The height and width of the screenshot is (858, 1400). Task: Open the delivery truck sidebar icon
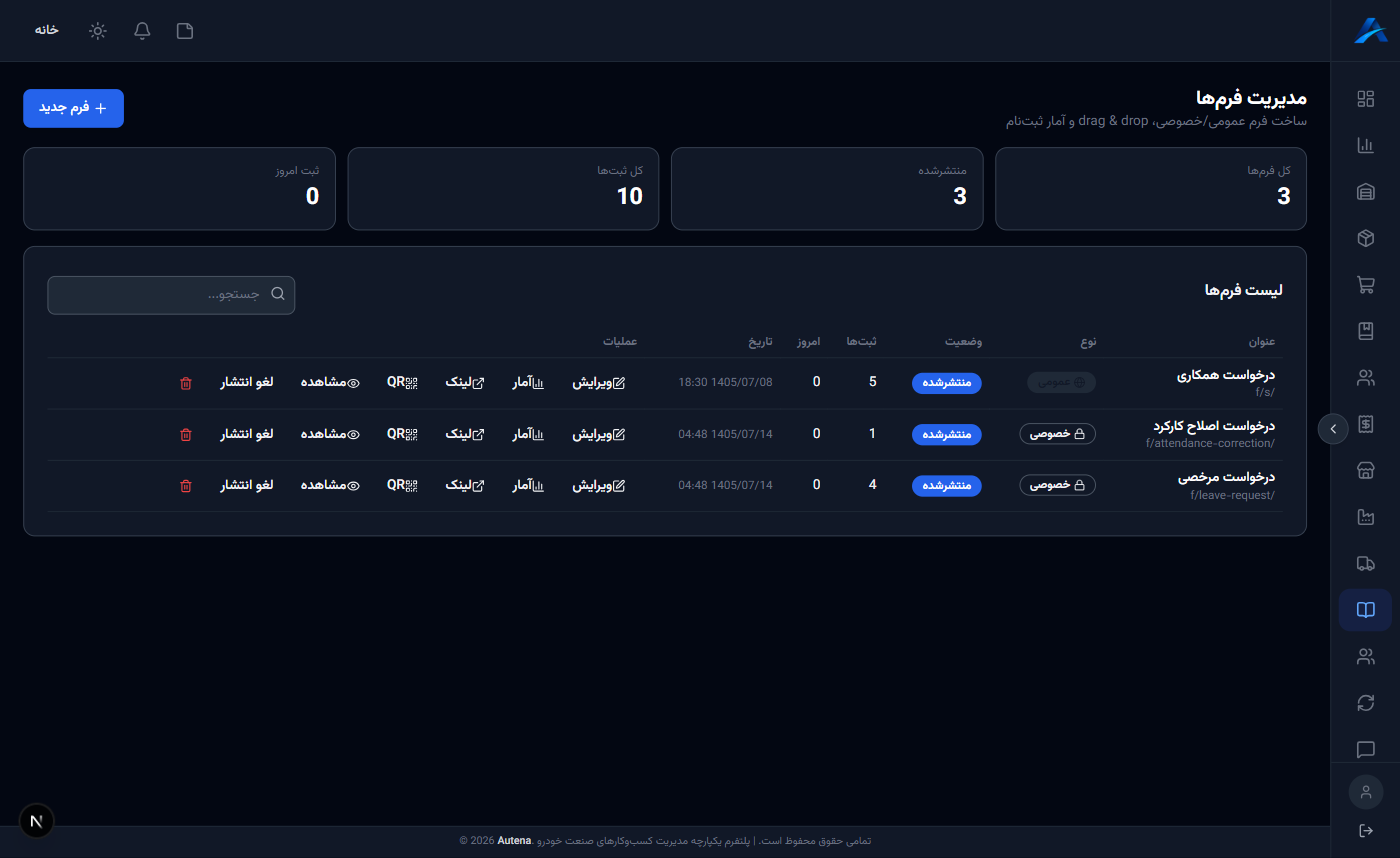pos(1365,563)
